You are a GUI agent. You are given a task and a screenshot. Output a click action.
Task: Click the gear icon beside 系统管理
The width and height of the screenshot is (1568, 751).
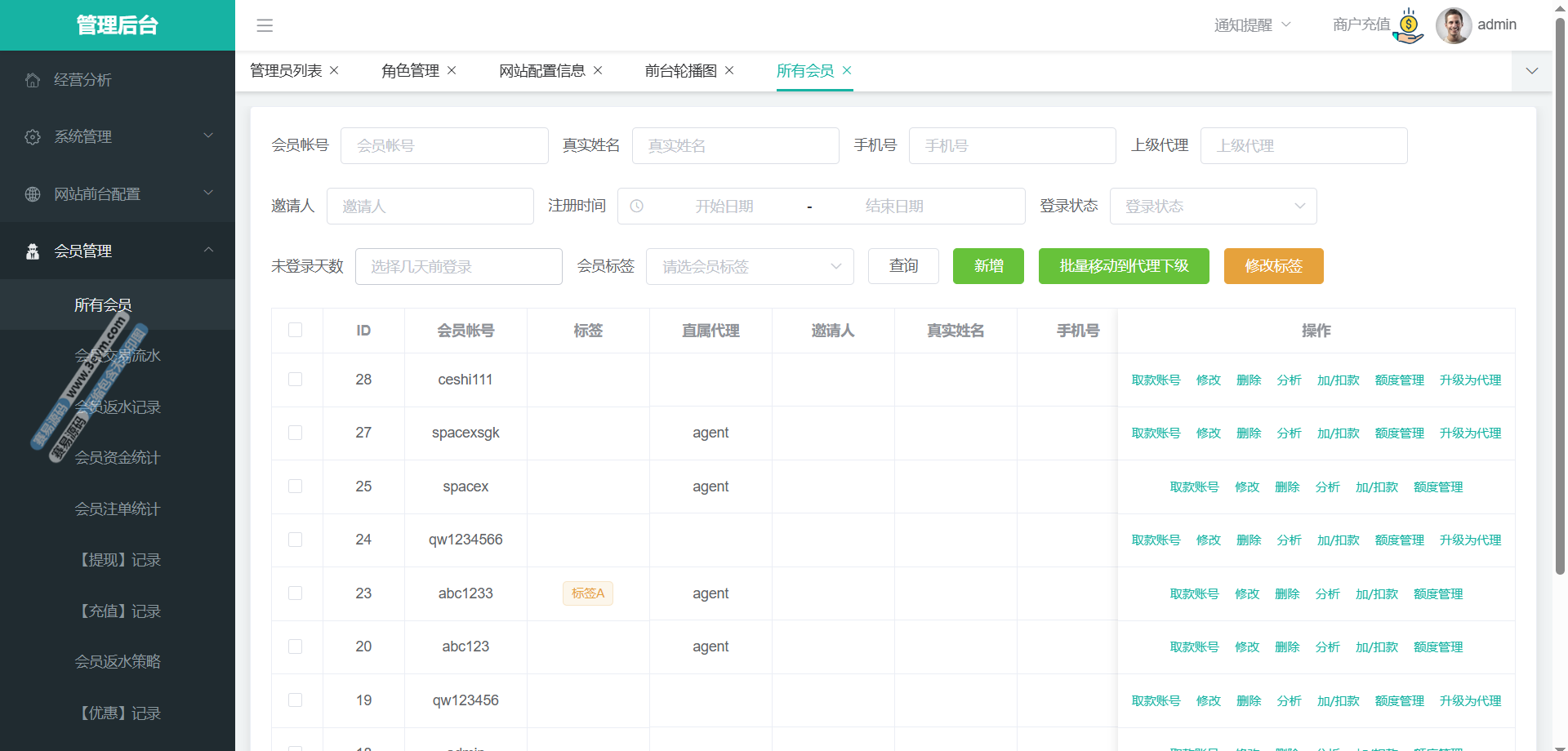[x=33, y=137]
